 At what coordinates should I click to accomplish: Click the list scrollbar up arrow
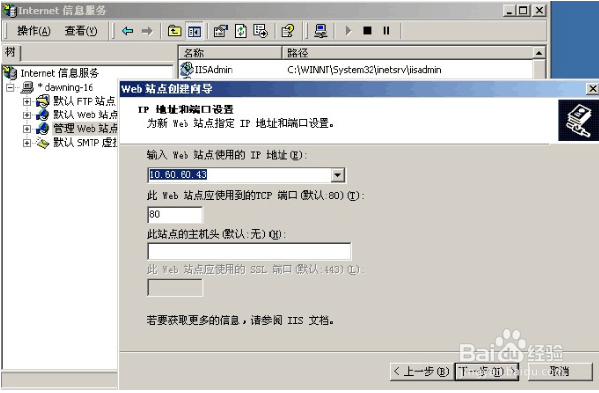click(x=539, y=53)
